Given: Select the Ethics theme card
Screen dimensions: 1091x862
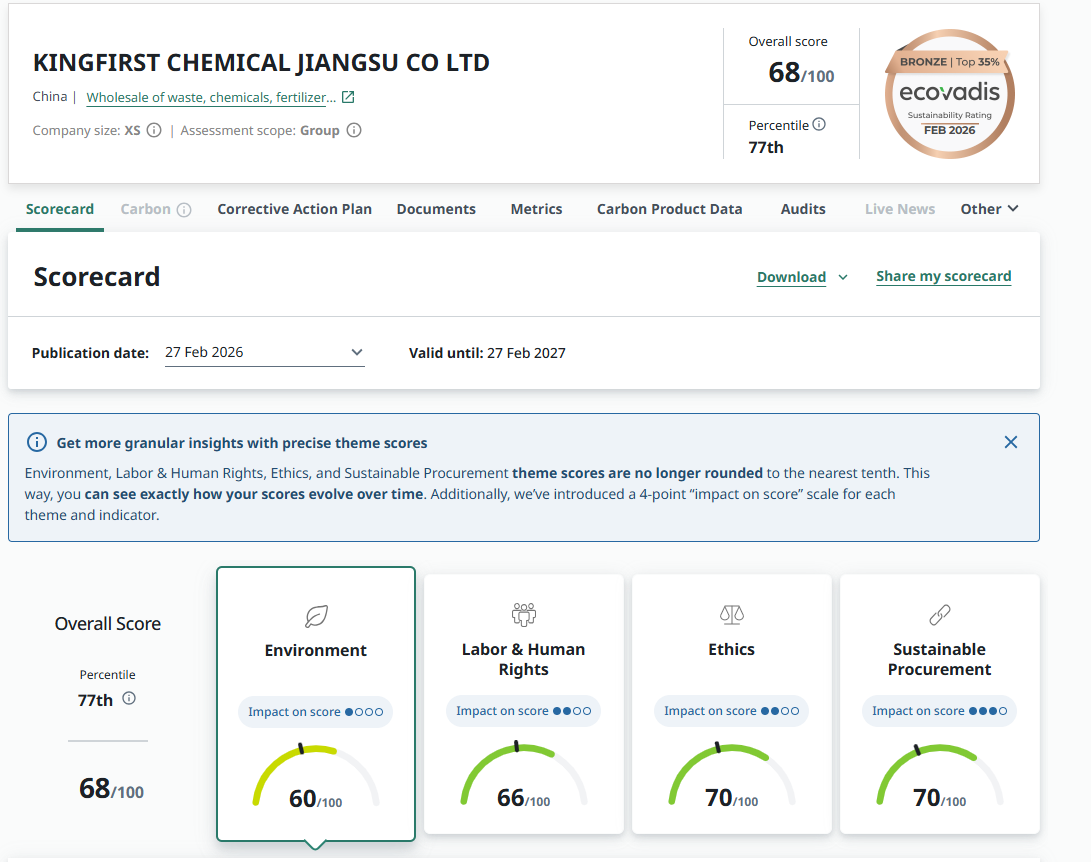Looking at the screenshot, I should coord(732,703).
